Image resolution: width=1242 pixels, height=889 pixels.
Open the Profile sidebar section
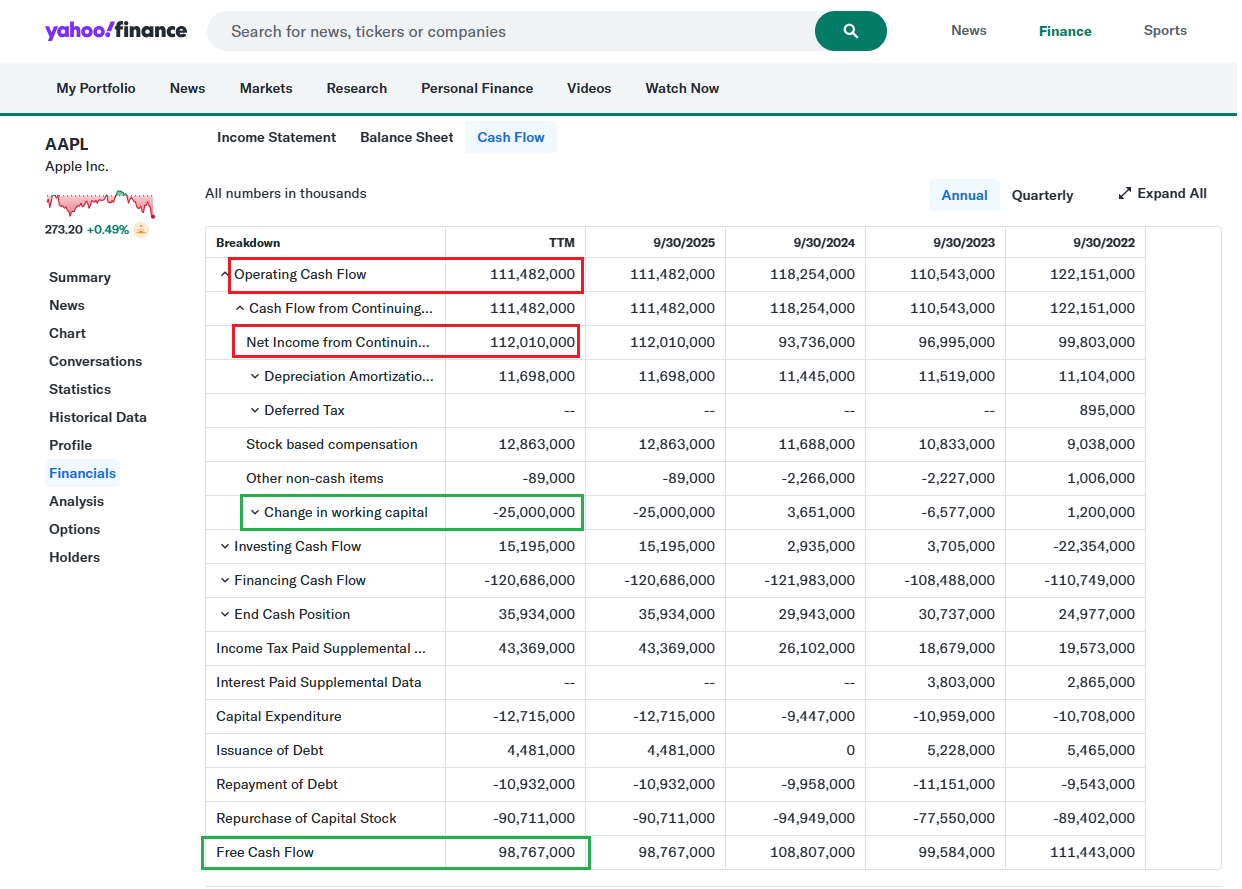point(70,445)
